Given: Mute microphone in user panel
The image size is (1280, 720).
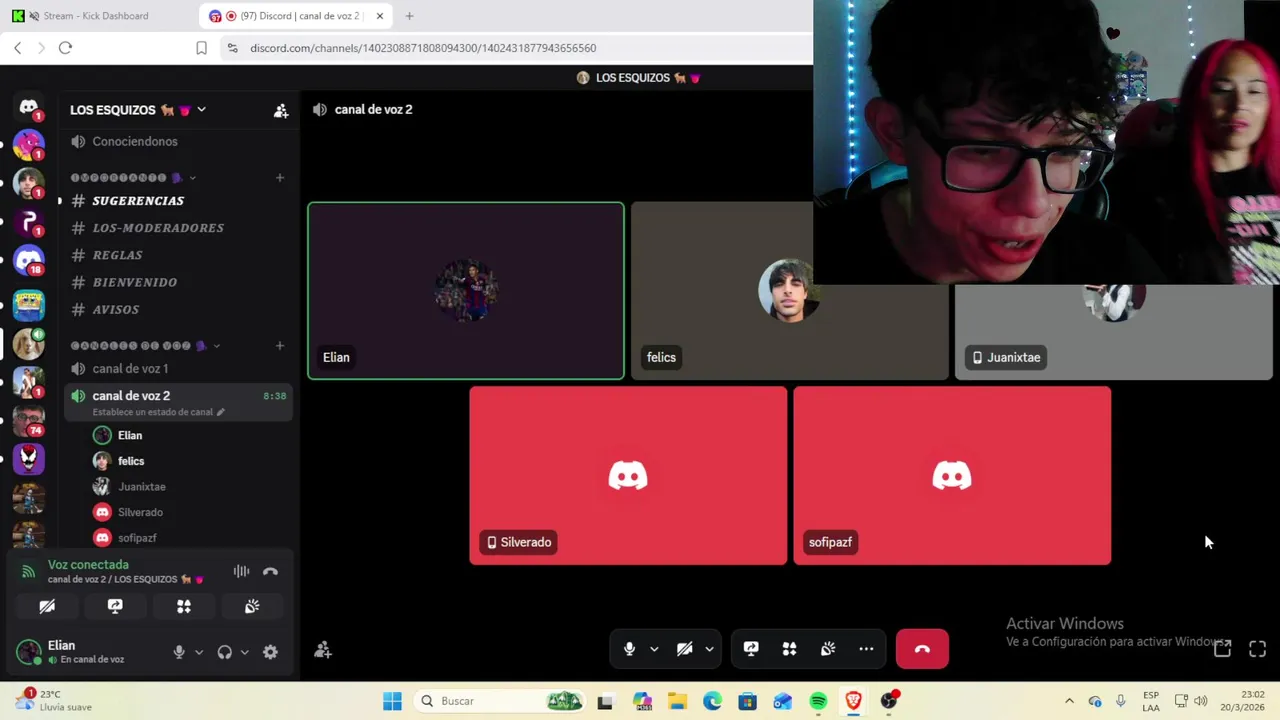Looking at the screenshot, I should pos(179,652).
